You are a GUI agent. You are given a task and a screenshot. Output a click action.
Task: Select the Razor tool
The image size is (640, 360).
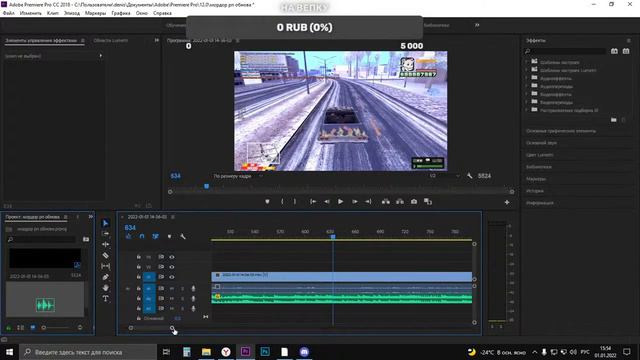click(x=105, y=255)
